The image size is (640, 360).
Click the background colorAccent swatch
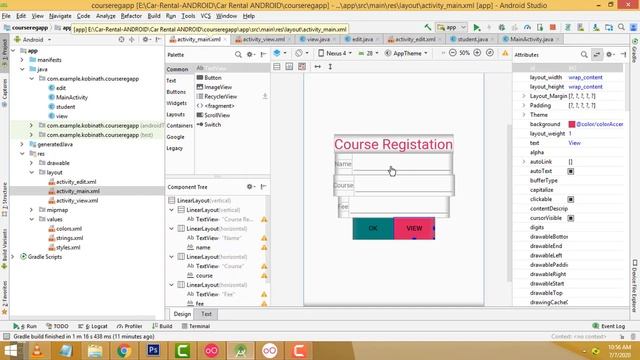[571, 124]
